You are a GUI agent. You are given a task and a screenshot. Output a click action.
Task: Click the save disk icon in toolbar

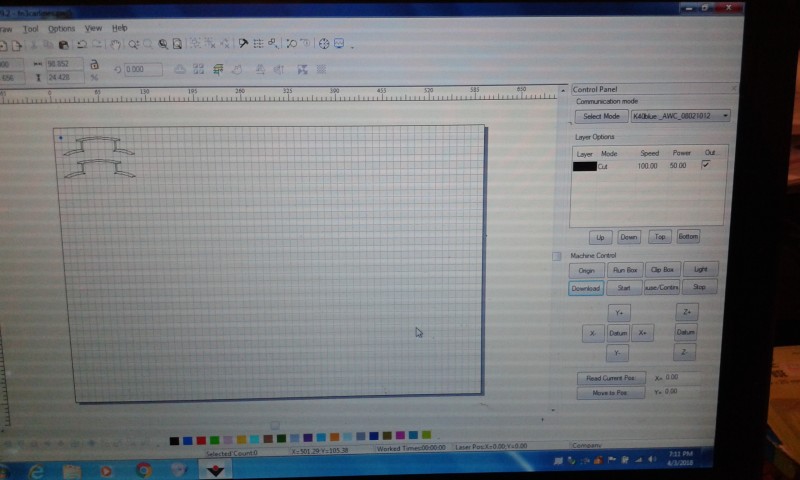coord(63,44)
